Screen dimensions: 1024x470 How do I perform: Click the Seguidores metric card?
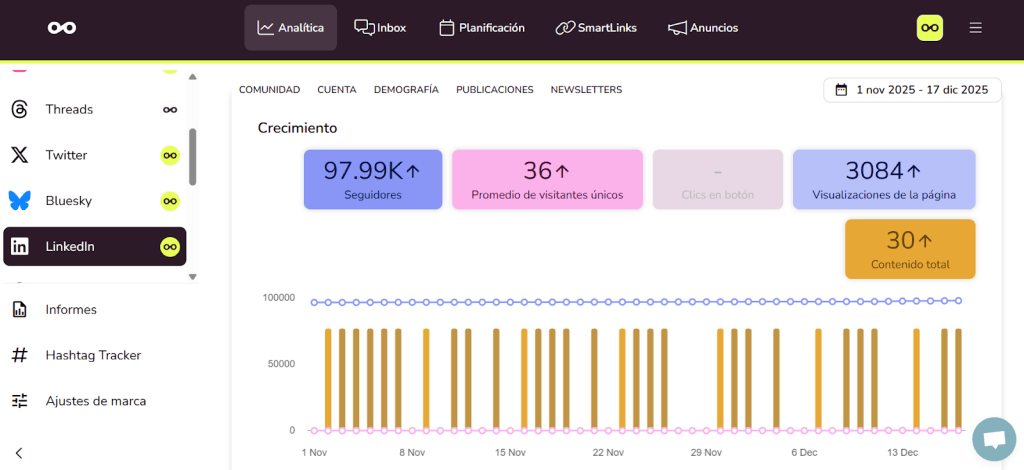(x=372, y=180)
